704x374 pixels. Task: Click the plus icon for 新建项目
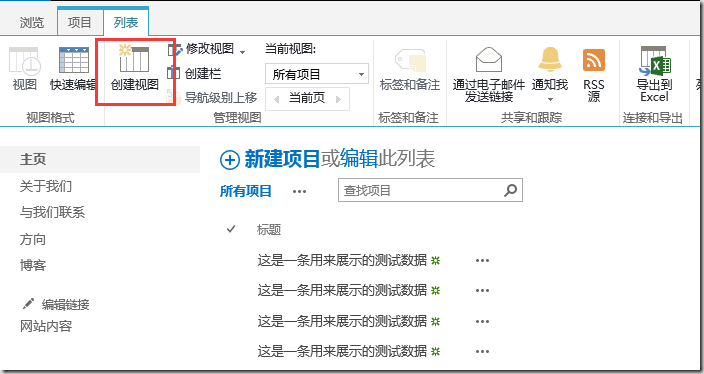(229, 160)
